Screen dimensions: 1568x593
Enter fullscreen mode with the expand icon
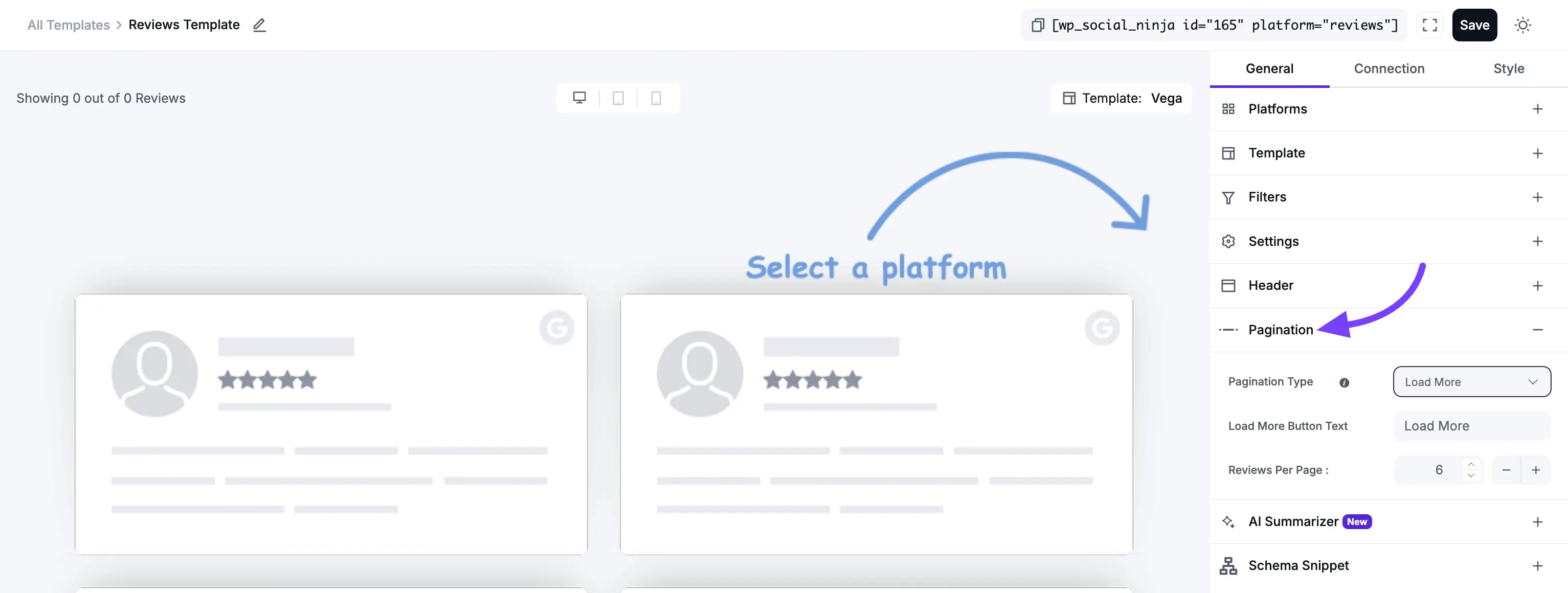(x=1429, y=25)
